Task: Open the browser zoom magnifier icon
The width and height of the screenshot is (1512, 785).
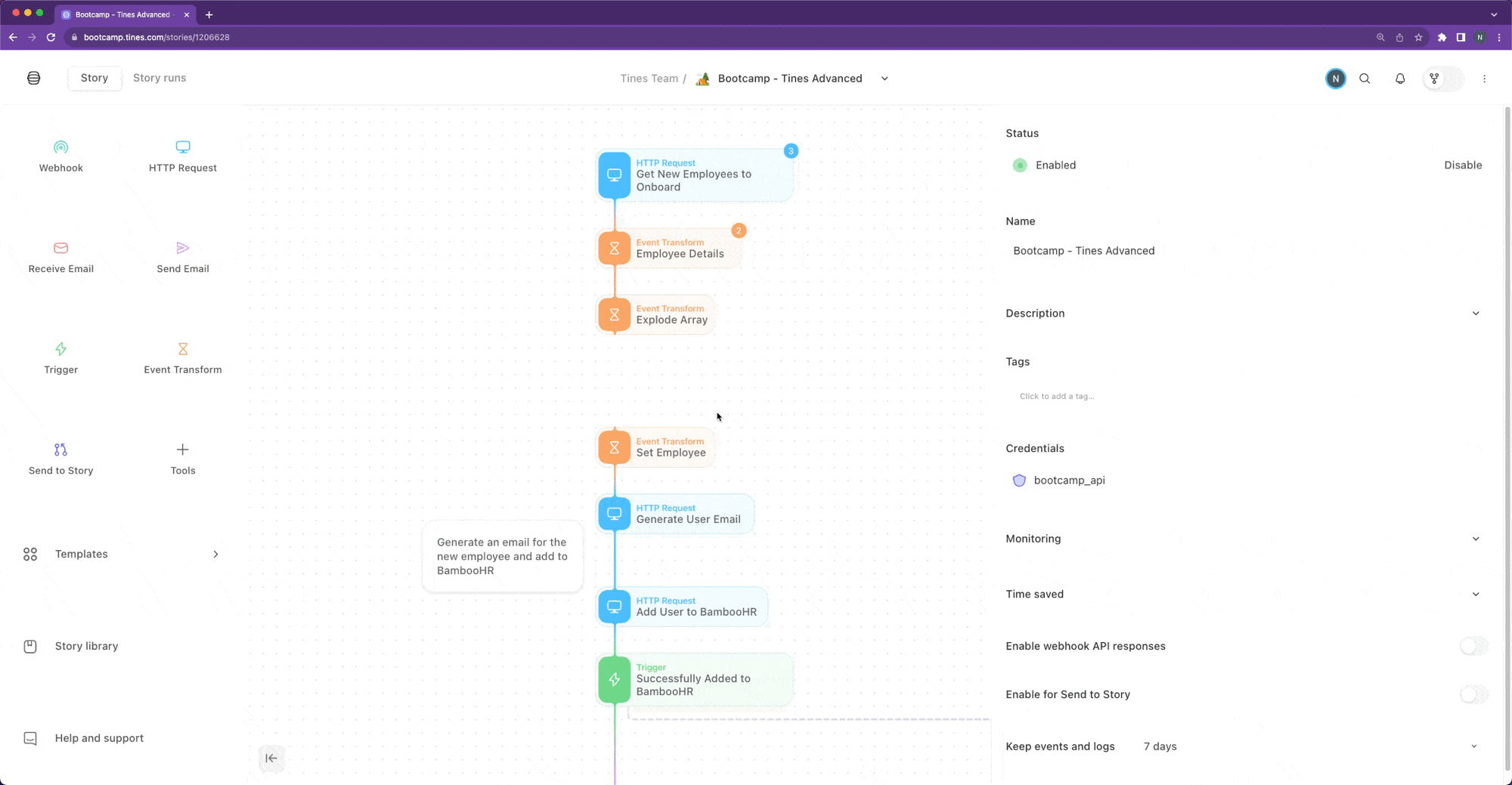Action: (x=1380, y=37)
